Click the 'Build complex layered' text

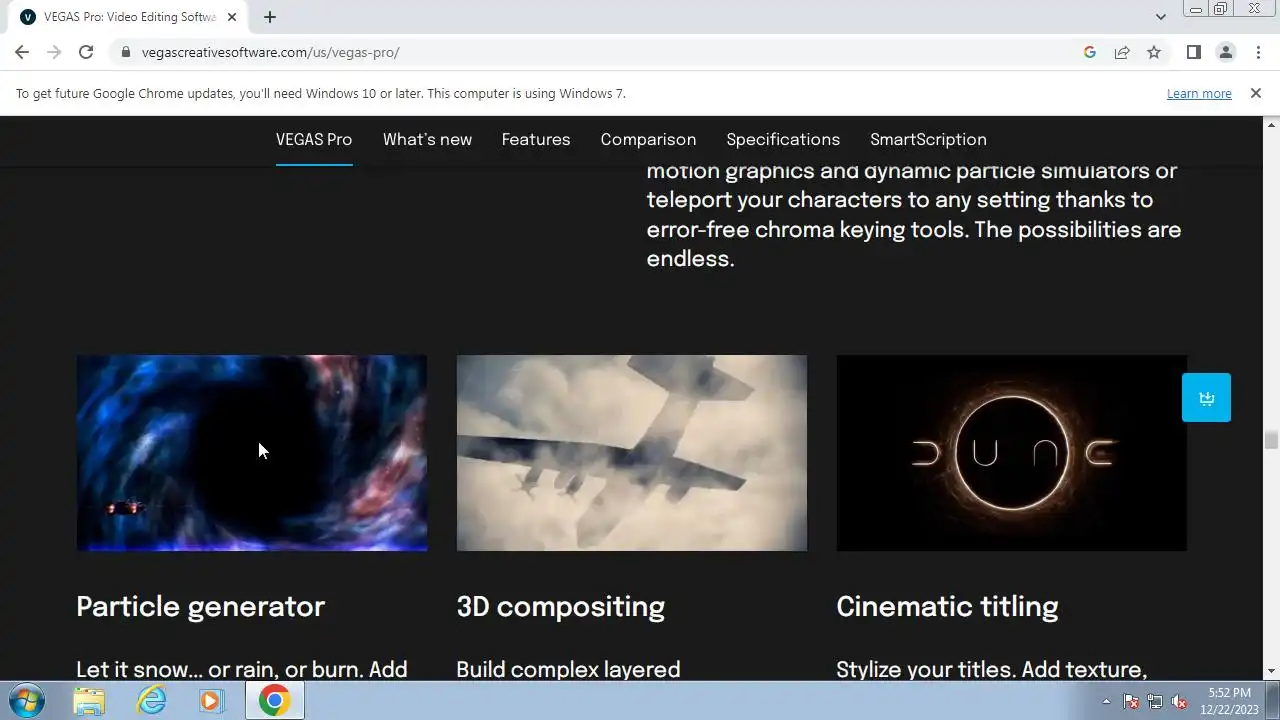coord(569,669)
